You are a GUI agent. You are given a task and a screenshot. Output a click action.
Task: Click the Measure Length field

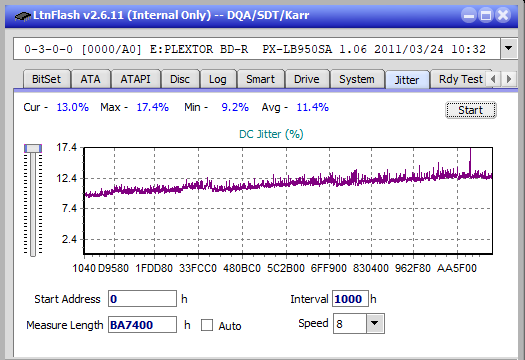142,325
